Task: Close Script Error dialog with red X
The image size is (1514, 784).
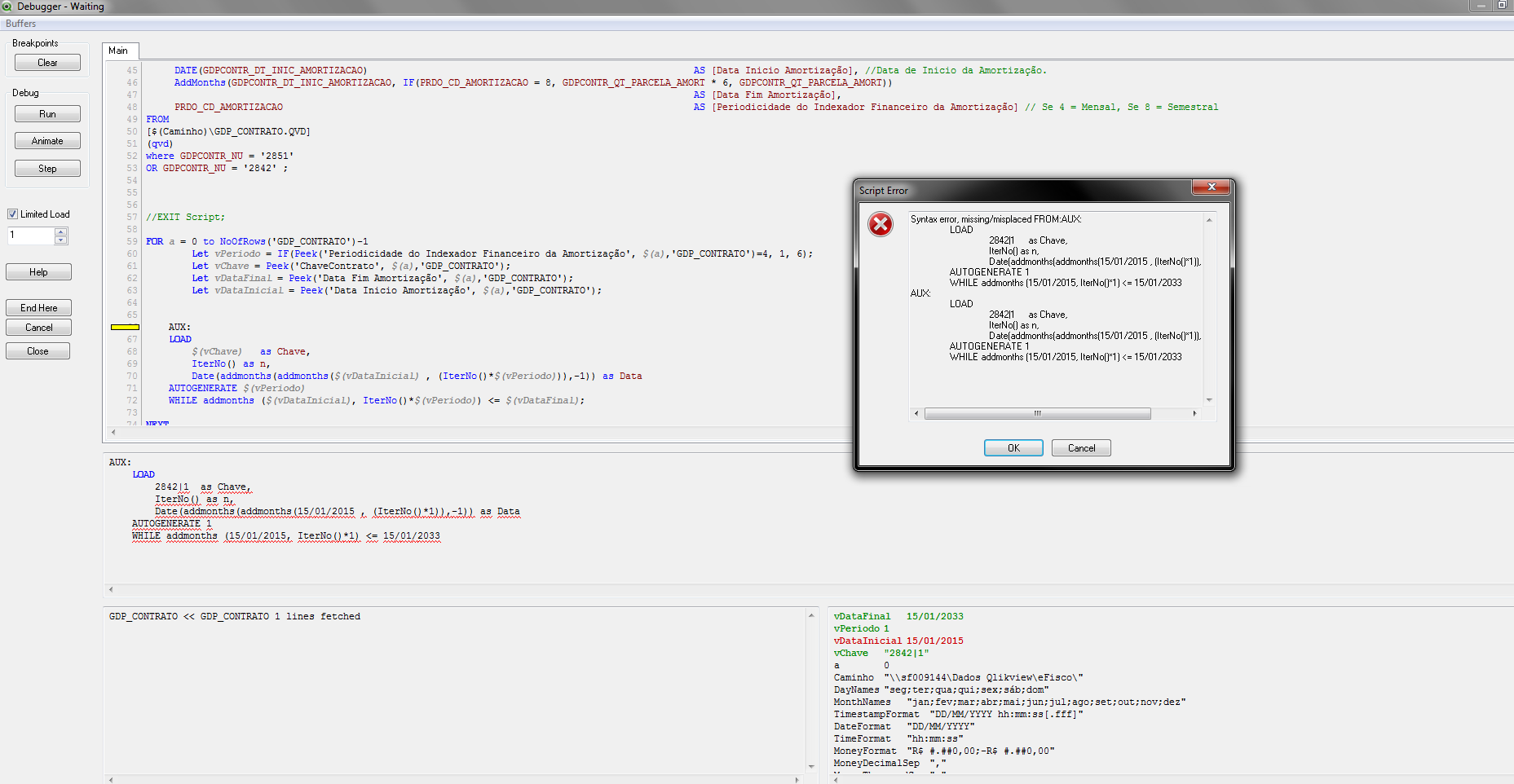Action: 1212,187
